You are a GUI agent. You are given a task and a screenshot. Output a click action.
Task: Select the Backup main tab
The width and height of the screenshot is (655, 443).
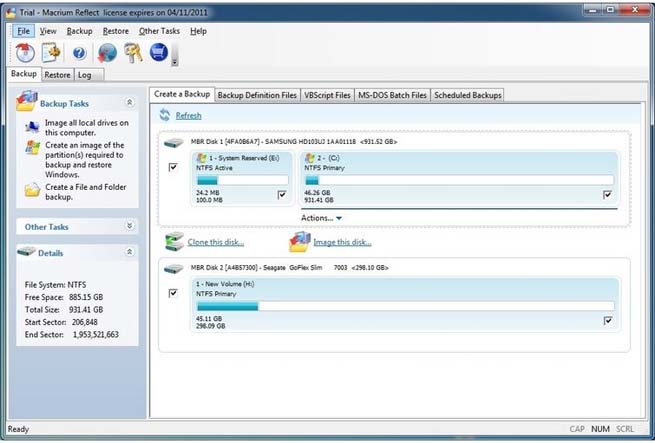(x=24, y=74)
